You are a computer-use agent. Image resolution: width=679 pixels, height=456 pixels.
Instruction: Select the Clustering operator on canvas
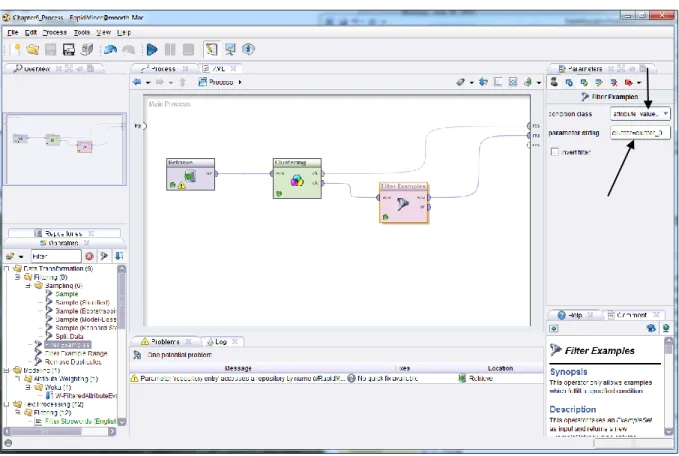297,178
